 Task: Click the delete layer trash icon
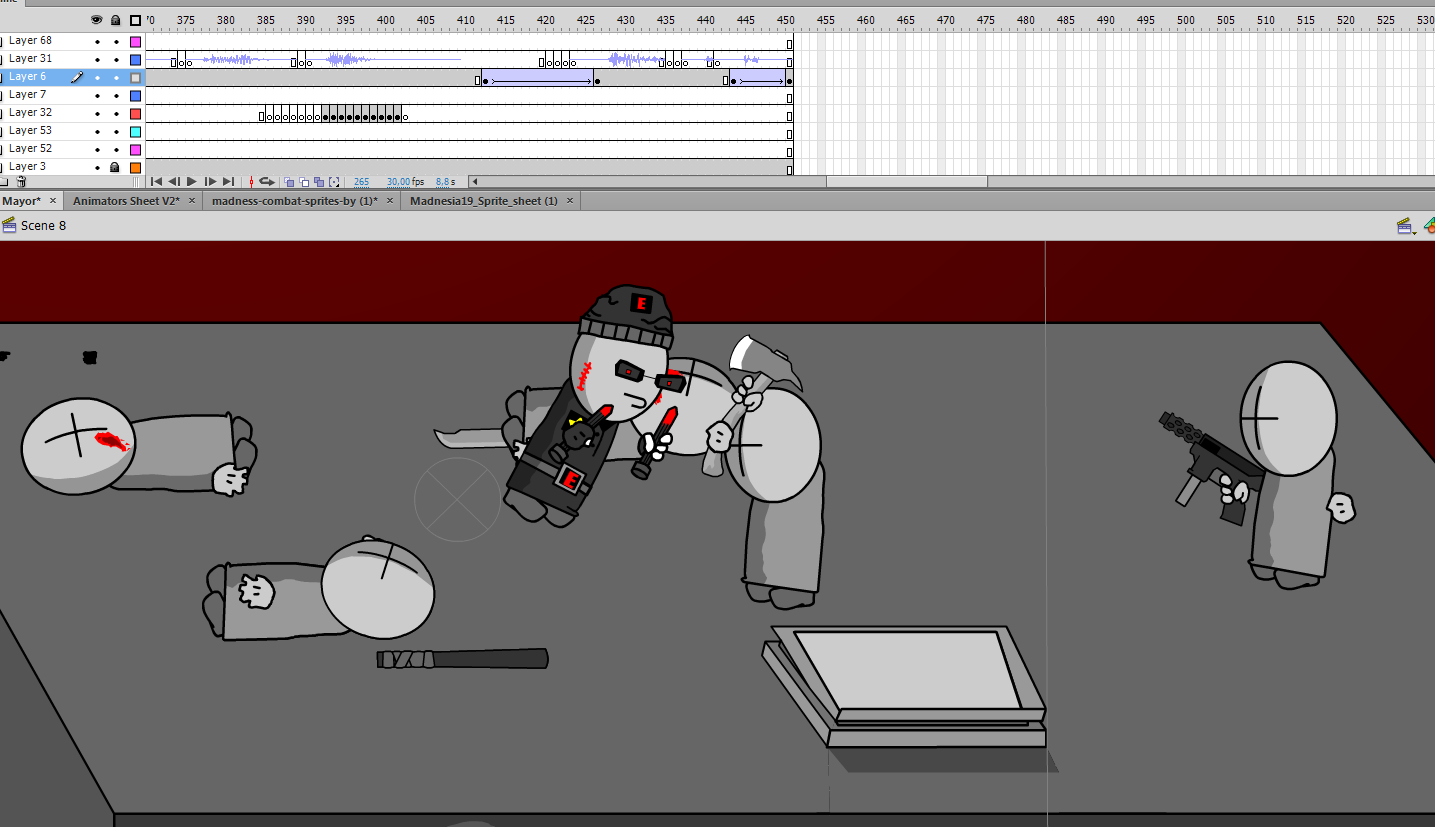pos(21,182)
